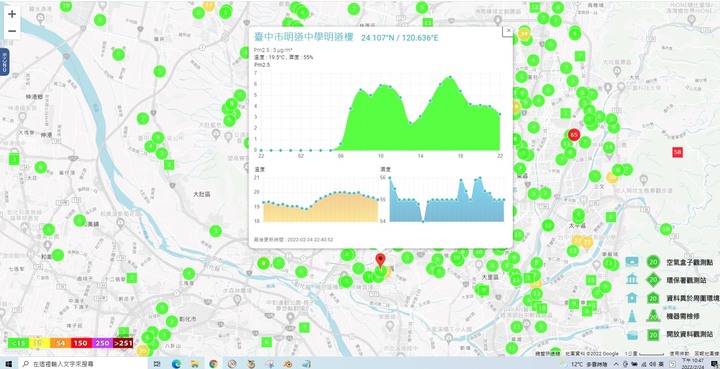Viewport: 720px width, 369px height.
Task: Click the 彰化市 map label
Action: point(187,319)
